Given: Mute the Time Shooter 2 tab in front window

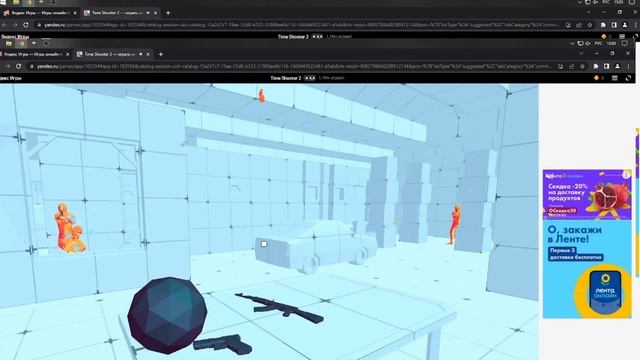Looking at the screenshot, I should [140, 54].
